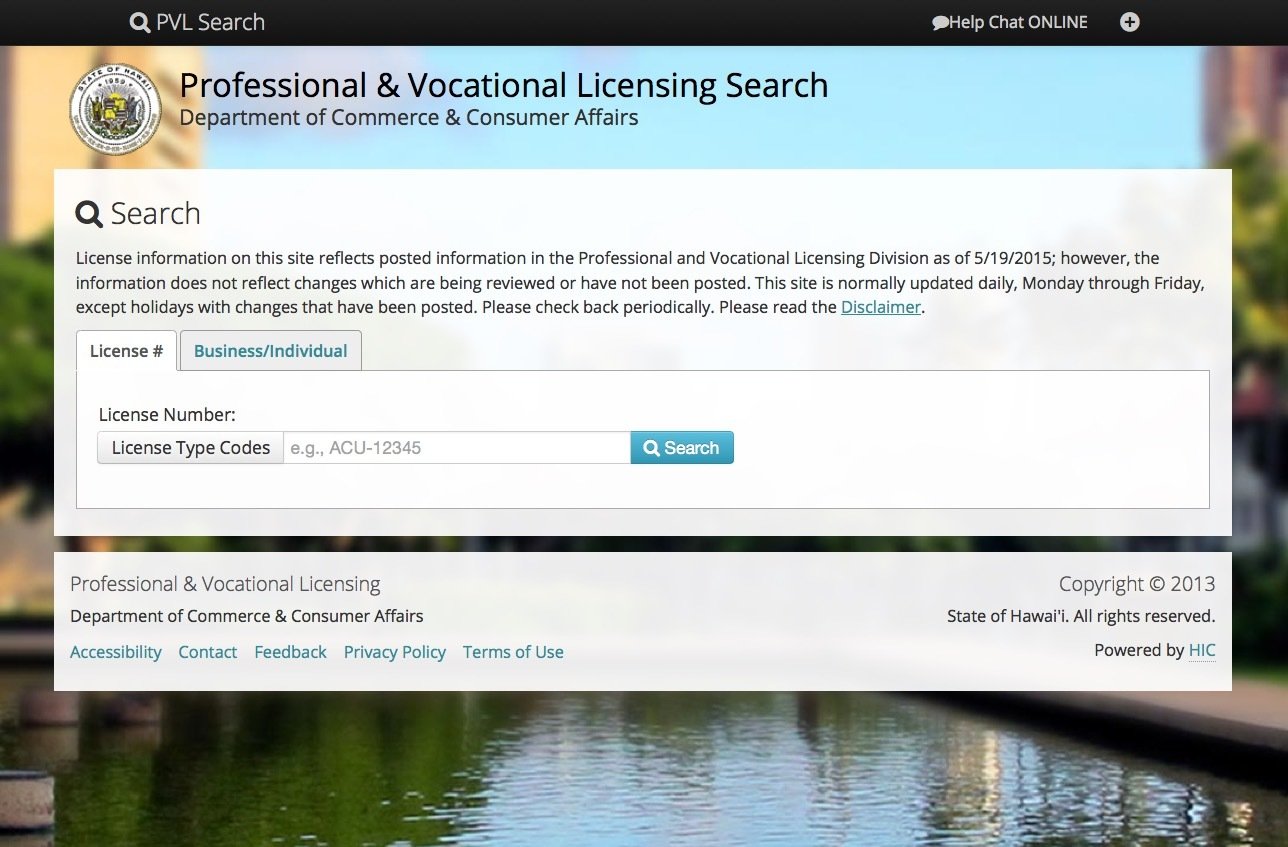Open the Privacy Policy link

tap(395, 652)
